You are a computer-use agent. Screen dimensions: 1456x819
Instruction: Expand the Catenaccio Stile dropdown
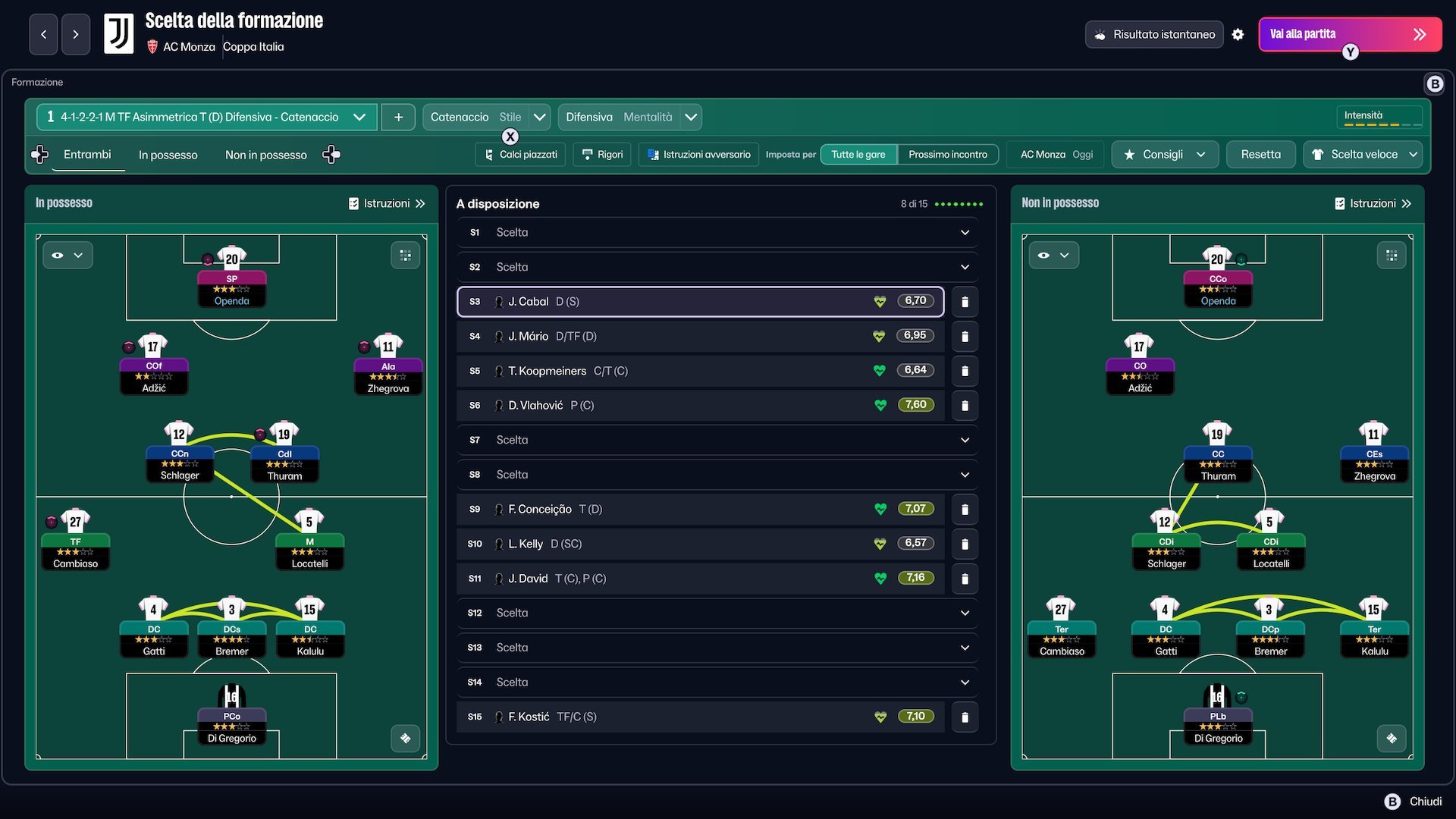click(x=486, y=117)
